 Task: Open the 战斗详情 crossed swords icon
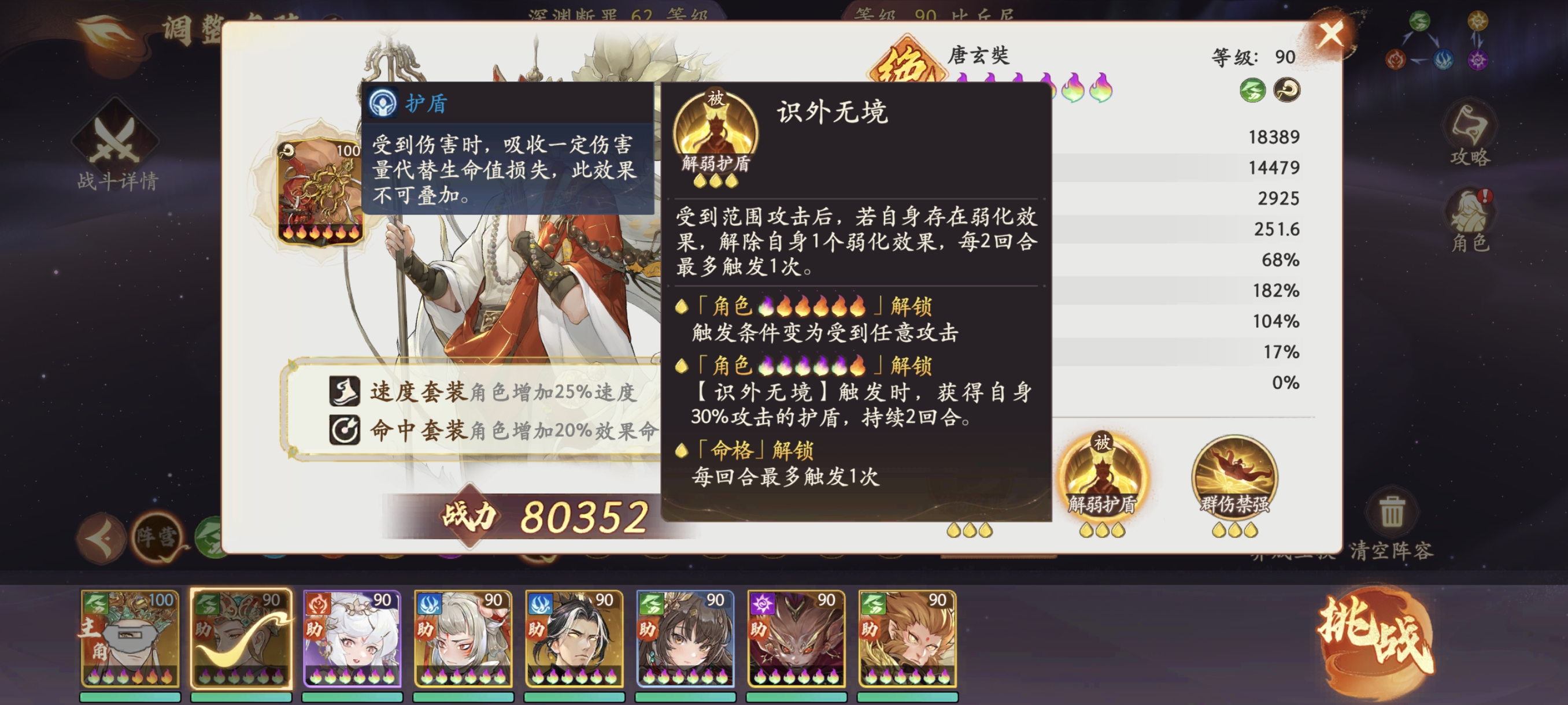[115, 140]
